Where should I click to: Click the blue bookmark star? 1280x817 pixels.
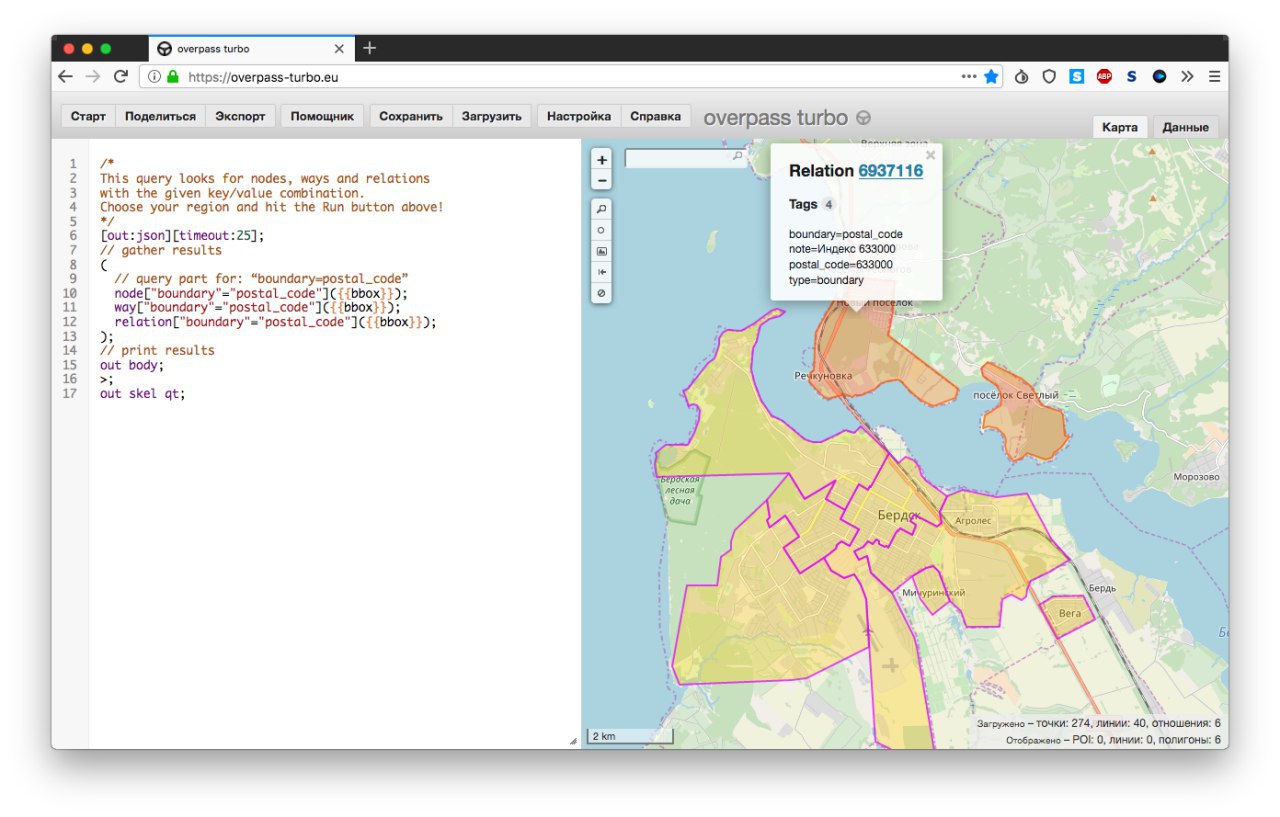click(x=991, y=76)
